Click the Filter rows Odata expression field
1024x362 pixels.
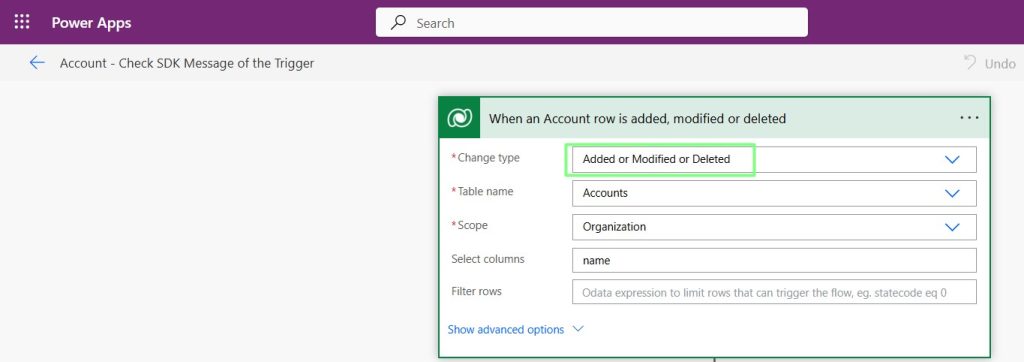[x=774, y=292]
